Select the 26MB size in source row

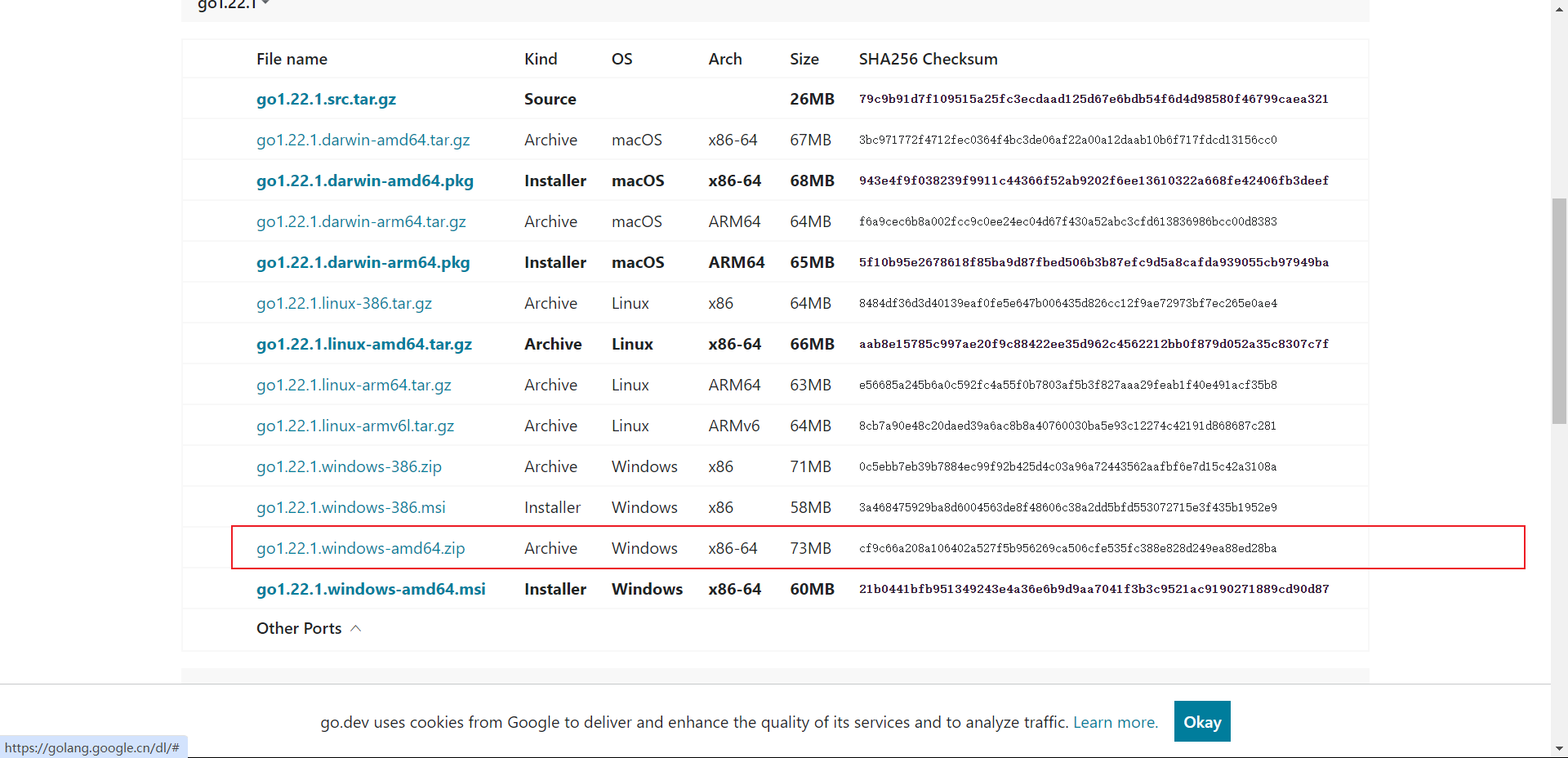coord(812,99)
